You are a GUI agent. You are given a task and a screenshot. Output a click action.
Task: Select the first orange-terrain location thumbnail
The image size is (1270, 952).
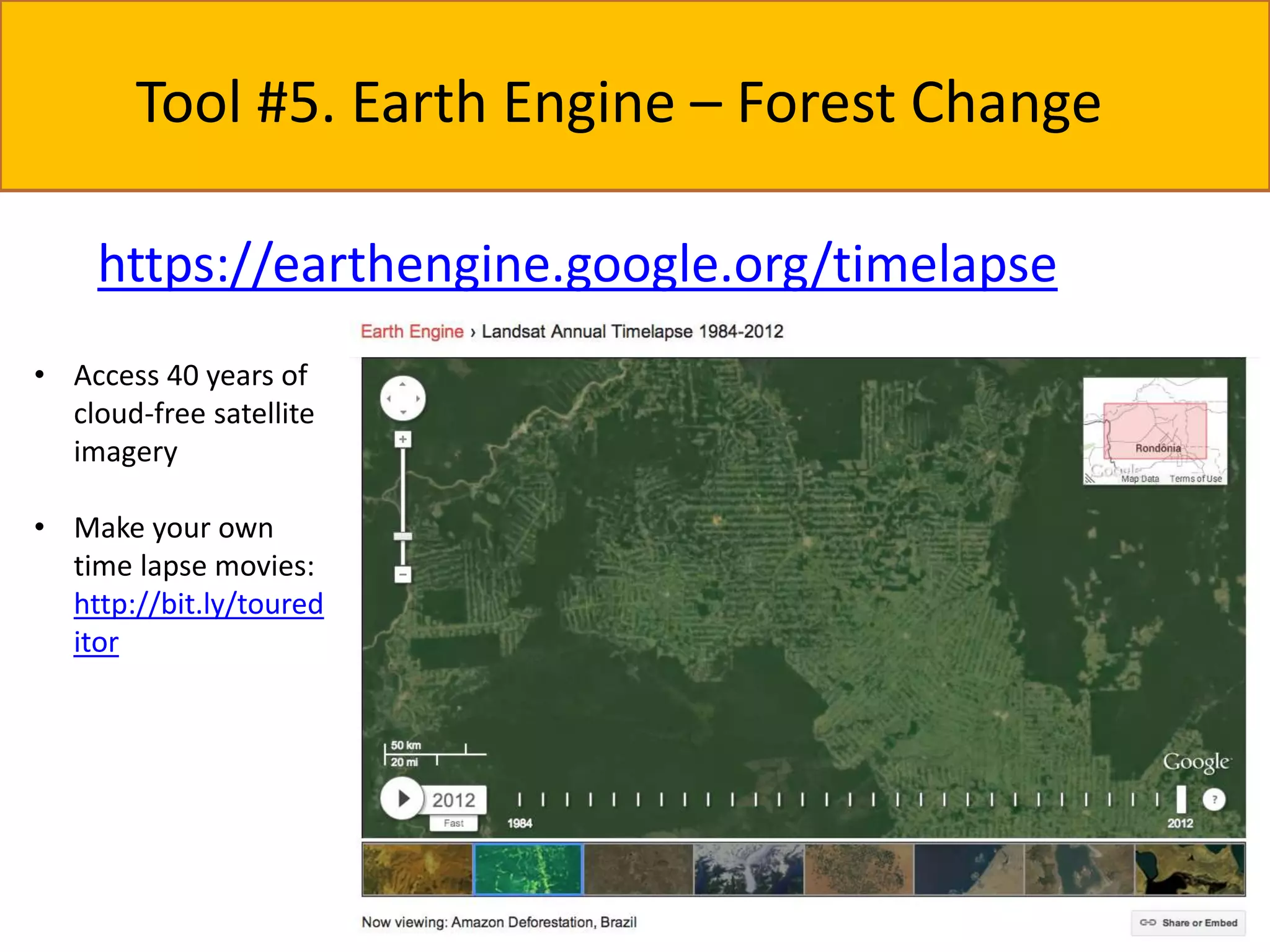click(417, 869)
